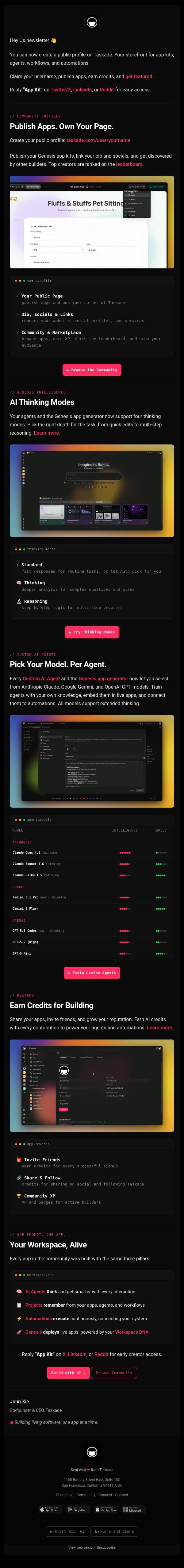Click 'View web version' link
The image size is (184, 1568).
coord(81,1547)
